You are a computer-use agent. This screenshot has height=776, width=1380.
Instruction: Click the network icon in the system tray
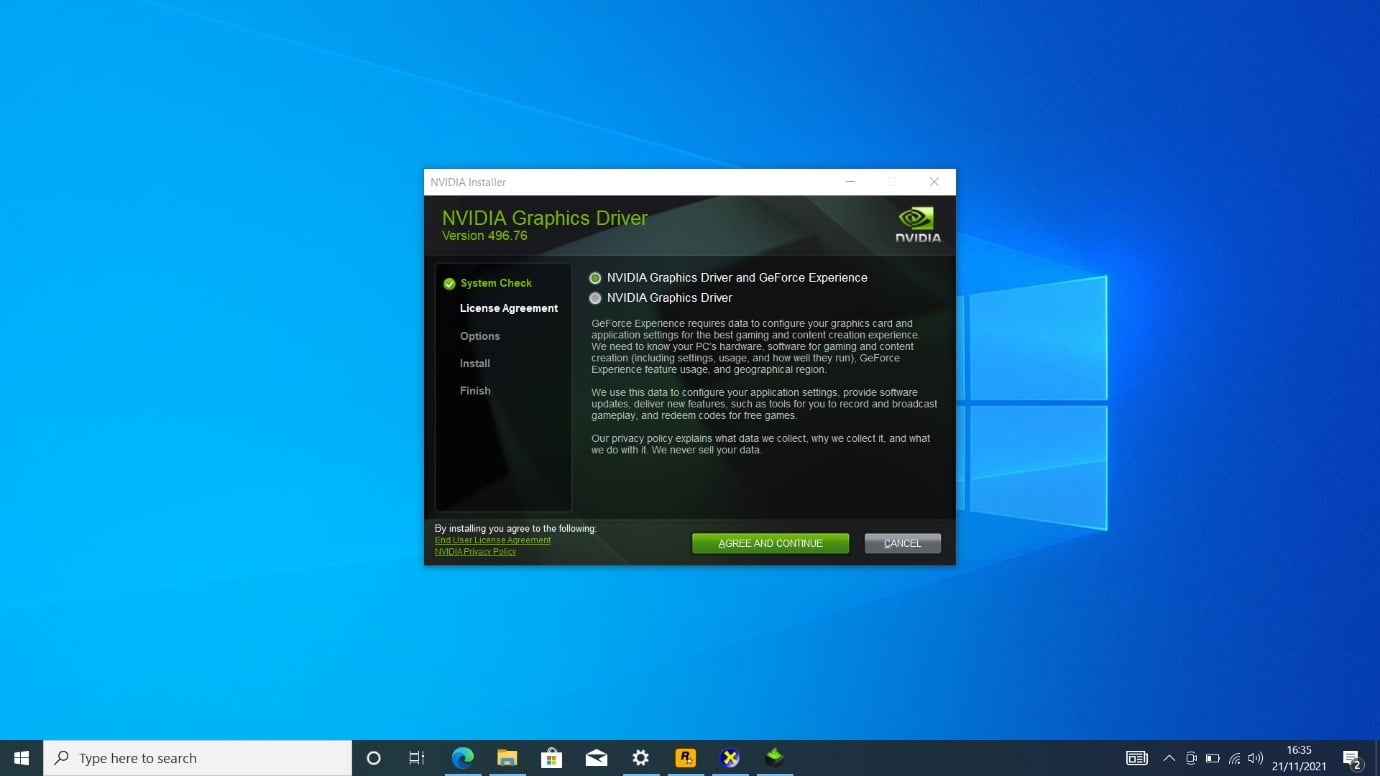point(1234,757)
